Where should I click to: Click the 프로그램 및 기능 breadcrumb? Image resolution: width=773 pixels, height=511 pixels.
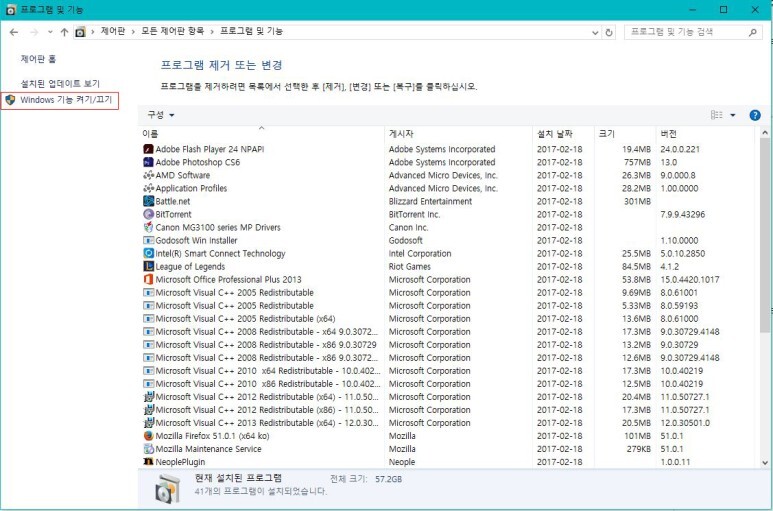[251, 31]
